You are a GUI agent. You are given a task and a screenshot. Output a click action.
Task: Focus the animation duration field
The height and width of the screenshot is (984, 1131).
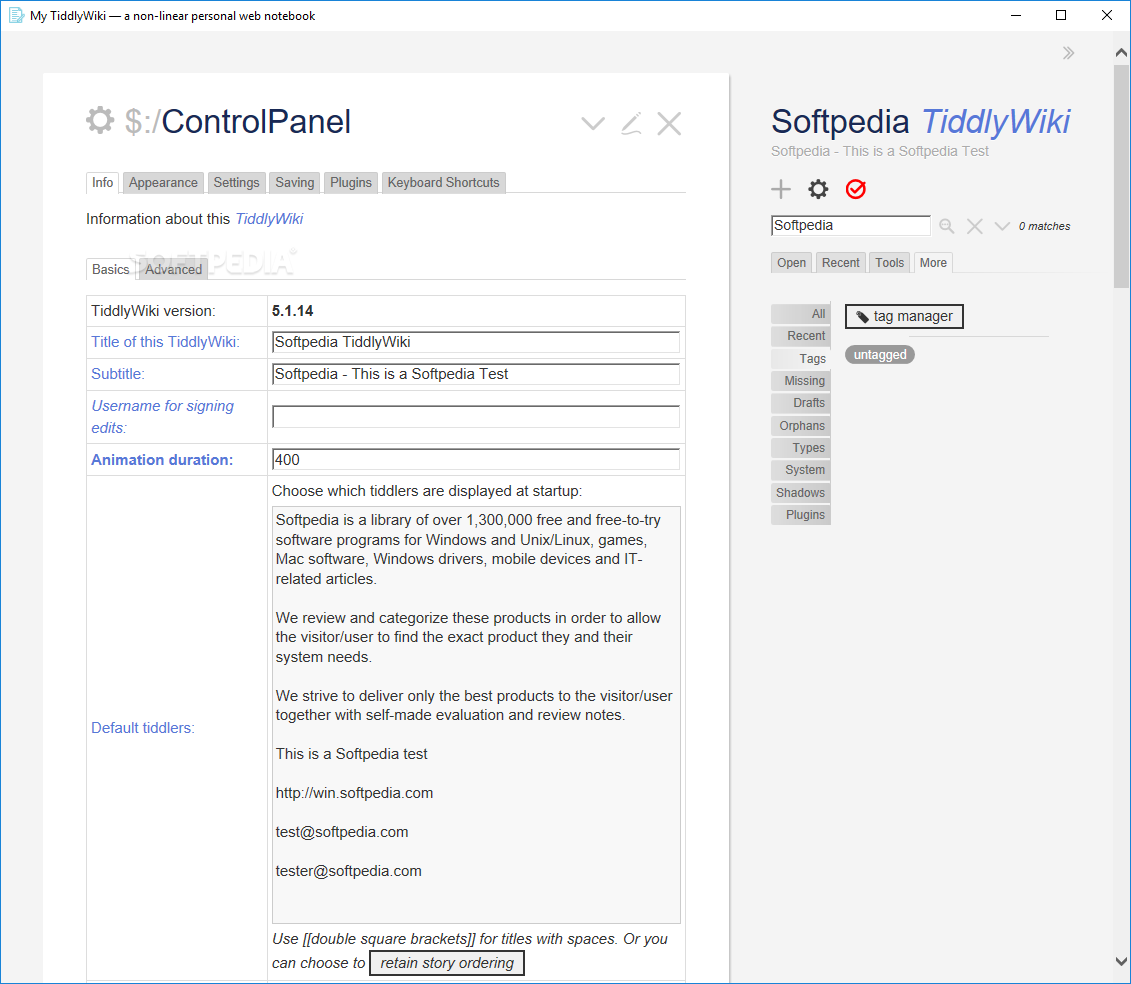476,460
